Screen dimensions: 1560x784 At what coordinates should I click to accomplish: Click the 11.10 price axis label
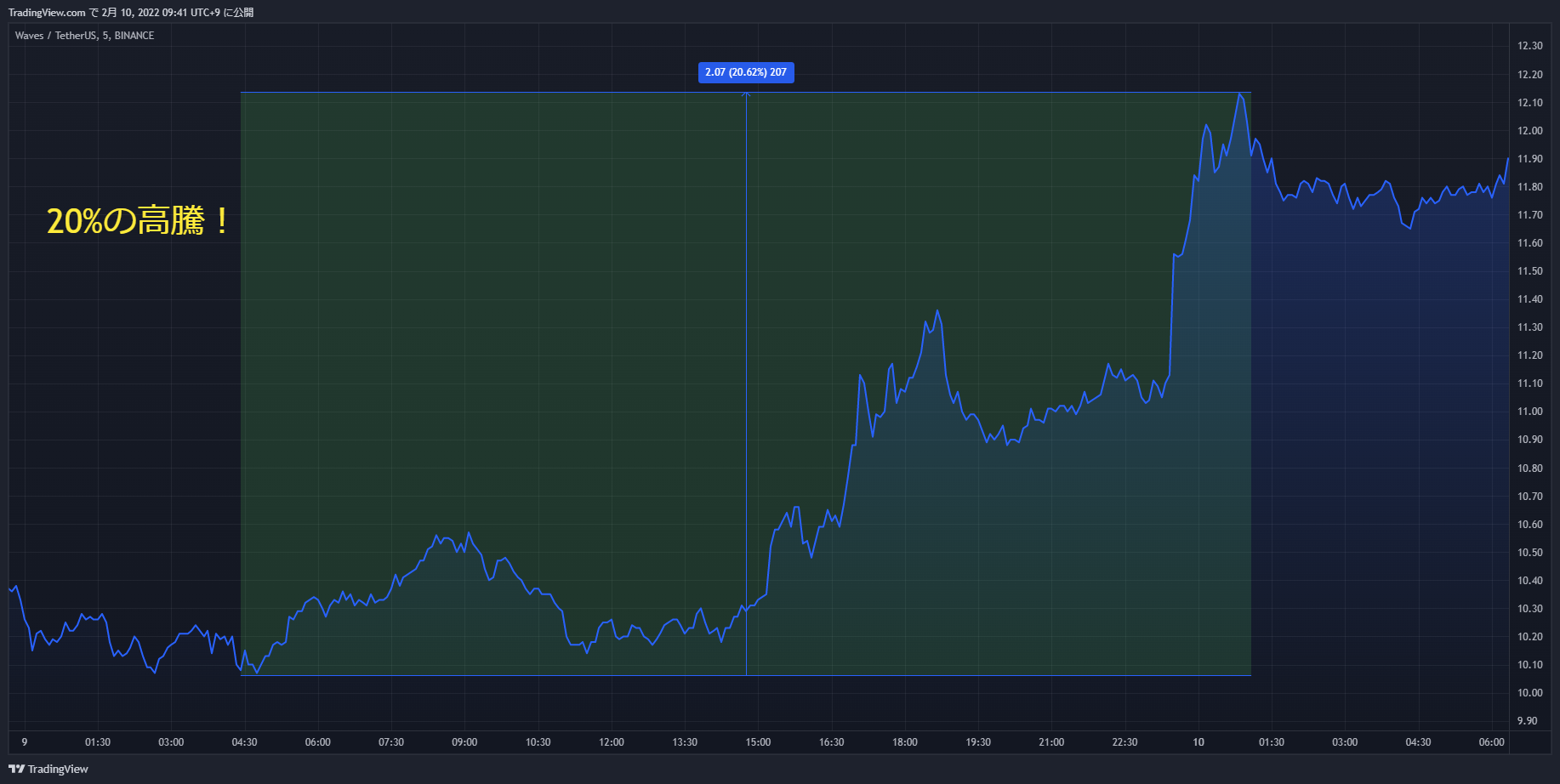coord(1529,383)
